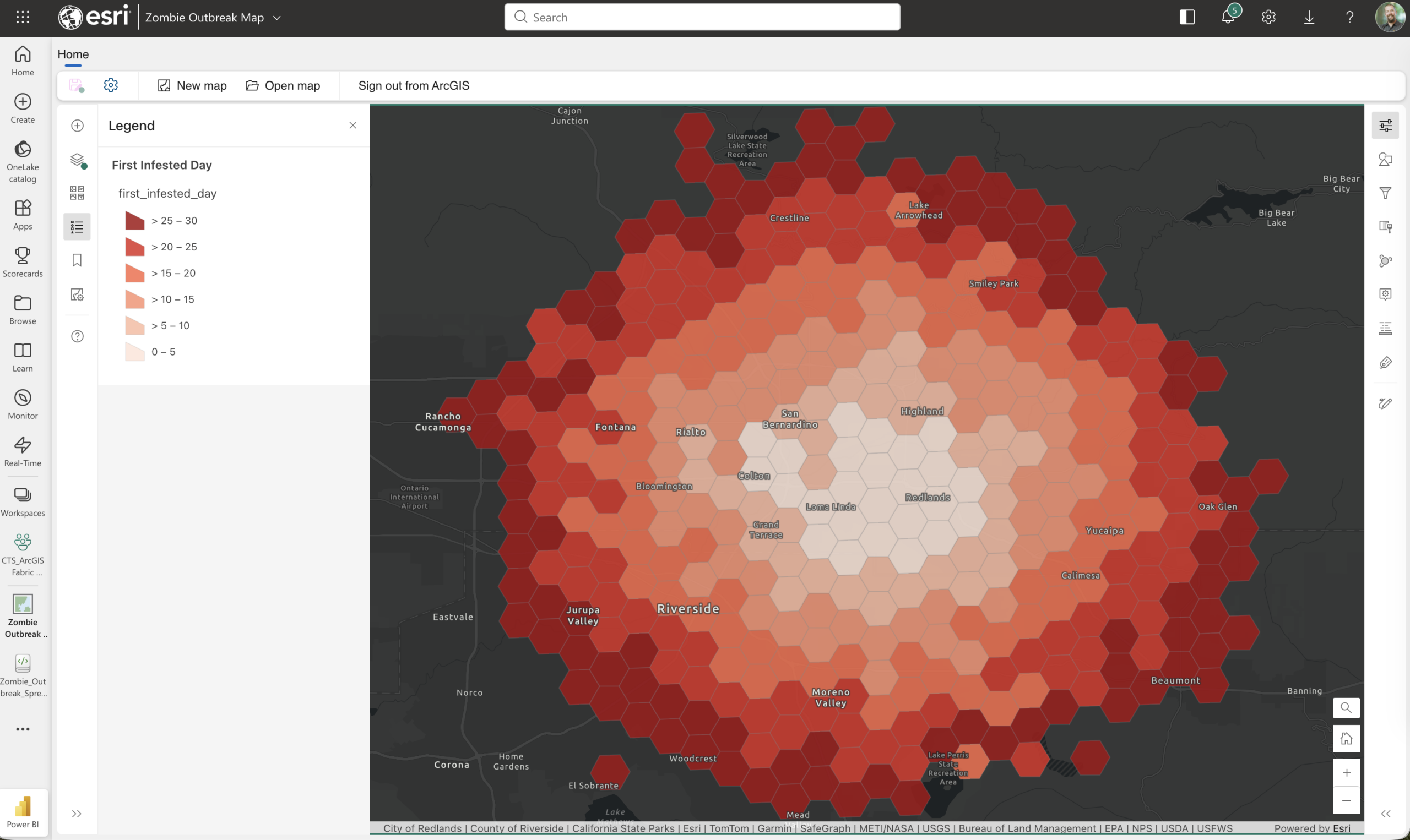Image resolution: width=1410 pixels, height=840 pixels.
Task: Open settings gear in top bar
Action: point(1268,17)
